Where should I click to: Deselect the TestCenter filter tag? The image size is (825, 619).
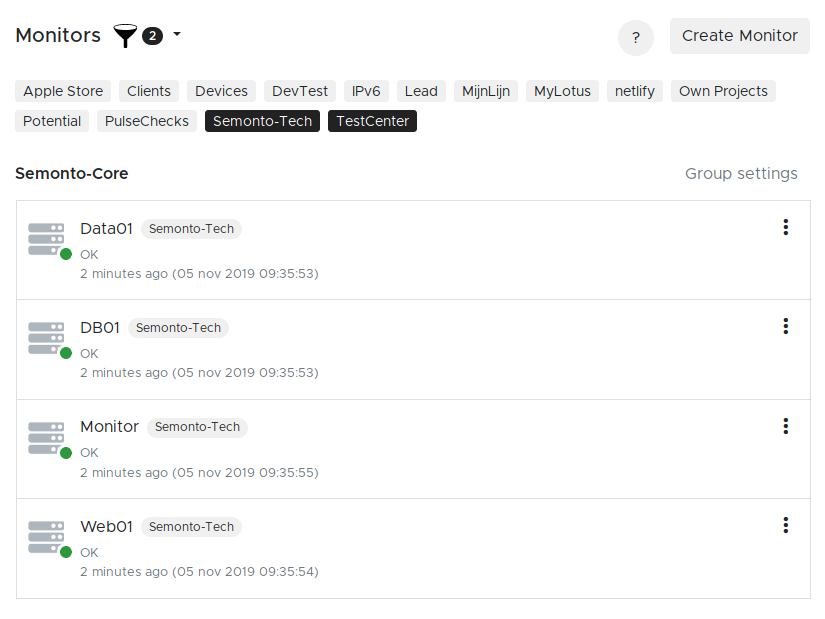(372, 121)
